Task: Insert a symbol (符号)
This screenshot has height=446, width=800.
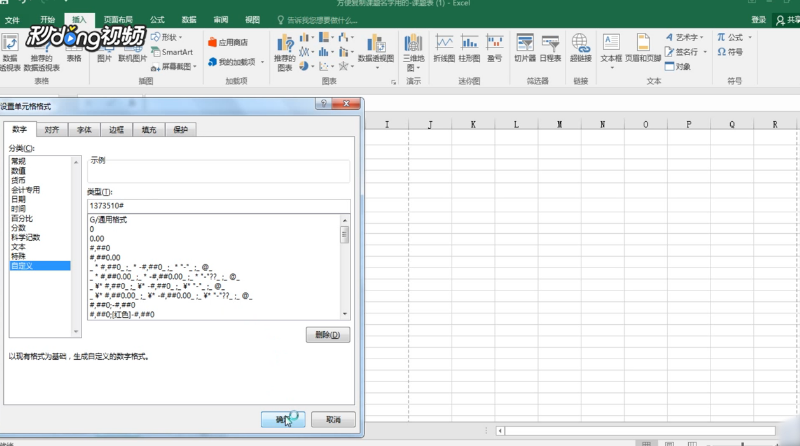Action: (x=730, y=52)
